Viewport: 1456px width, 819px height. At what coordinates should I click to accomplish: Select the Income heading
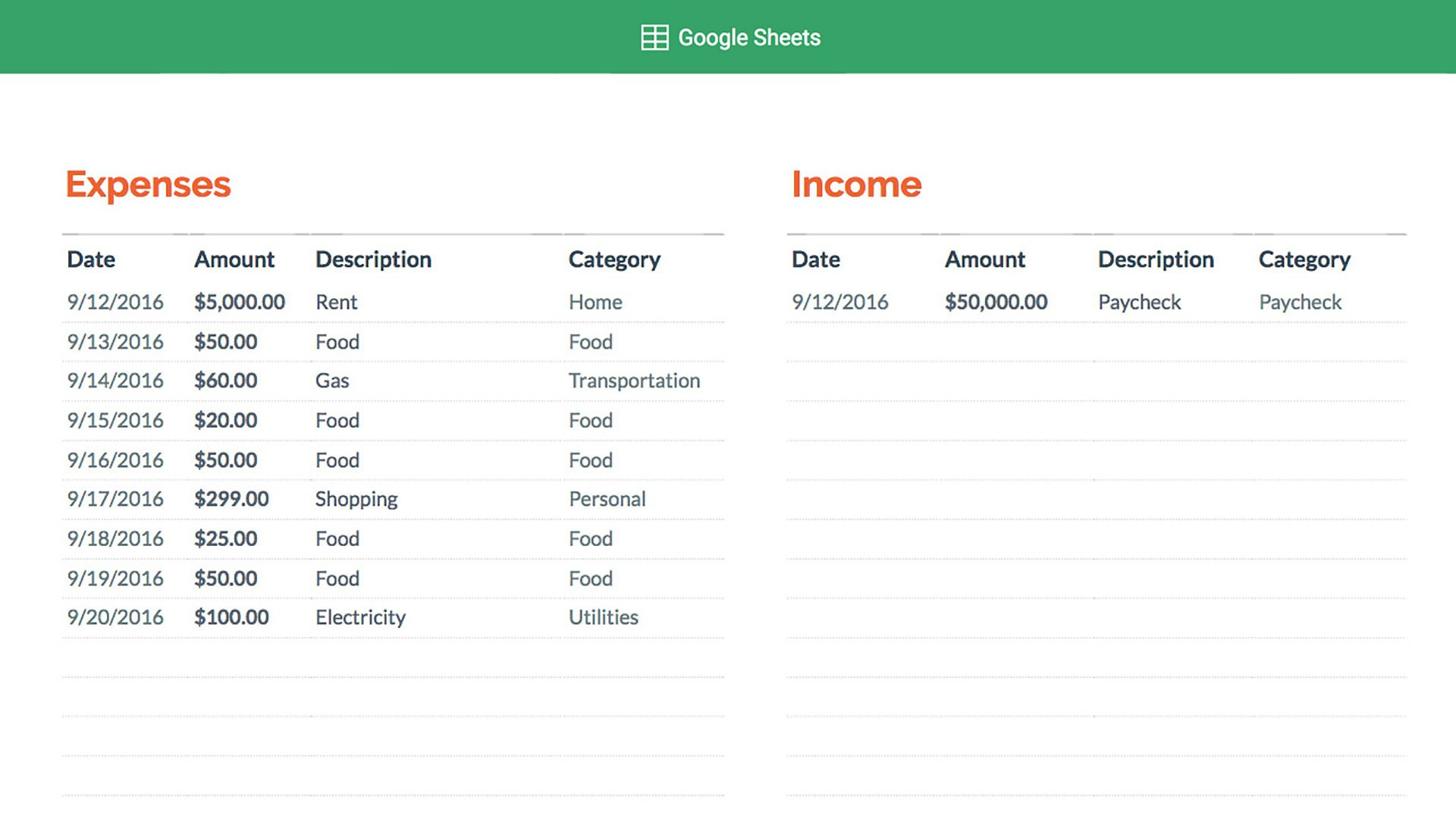[856, 184]
